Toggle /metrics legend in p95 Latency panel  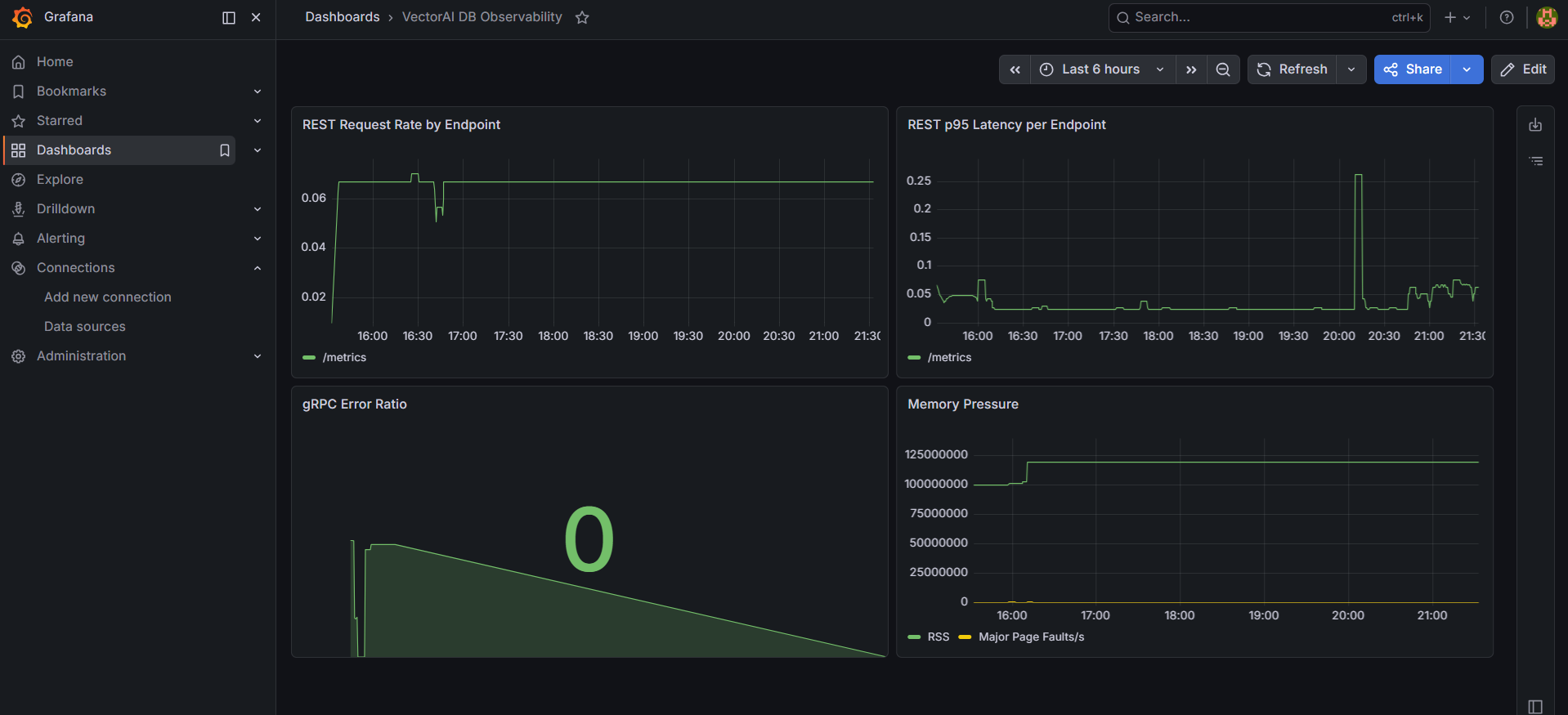pos(949,358)
